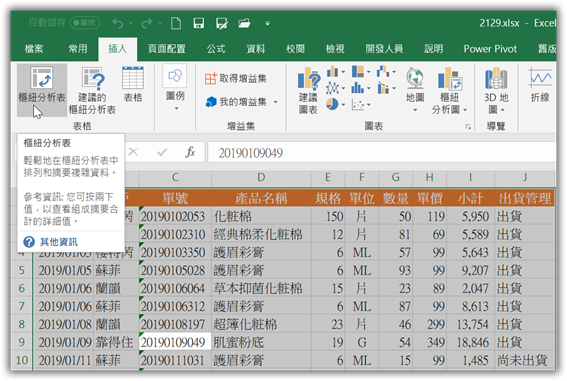
Task: Open the scatter chart dropdown
Action: [x=369, y=105]
